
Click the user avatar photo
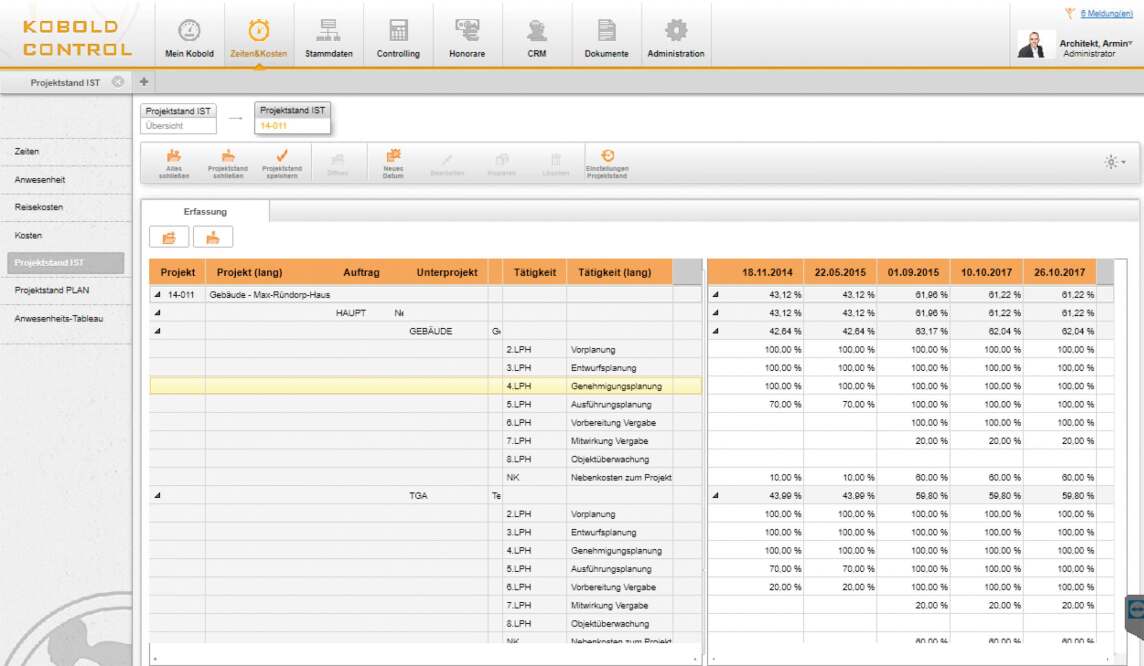click(1033, 44)
